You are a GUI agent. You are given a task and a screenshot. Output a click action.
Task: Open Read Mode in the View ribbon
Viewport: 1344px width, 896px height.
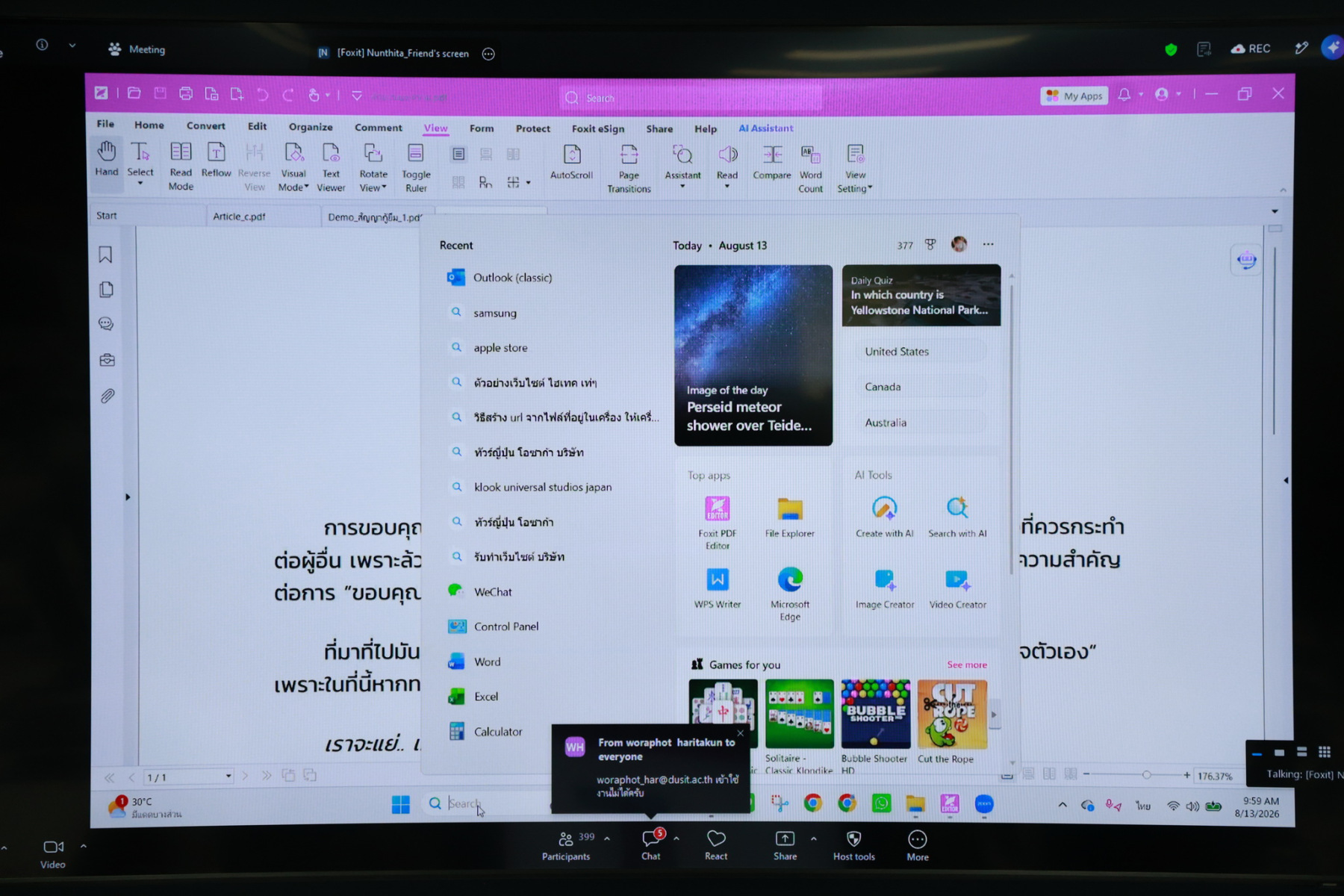[181, 166]
